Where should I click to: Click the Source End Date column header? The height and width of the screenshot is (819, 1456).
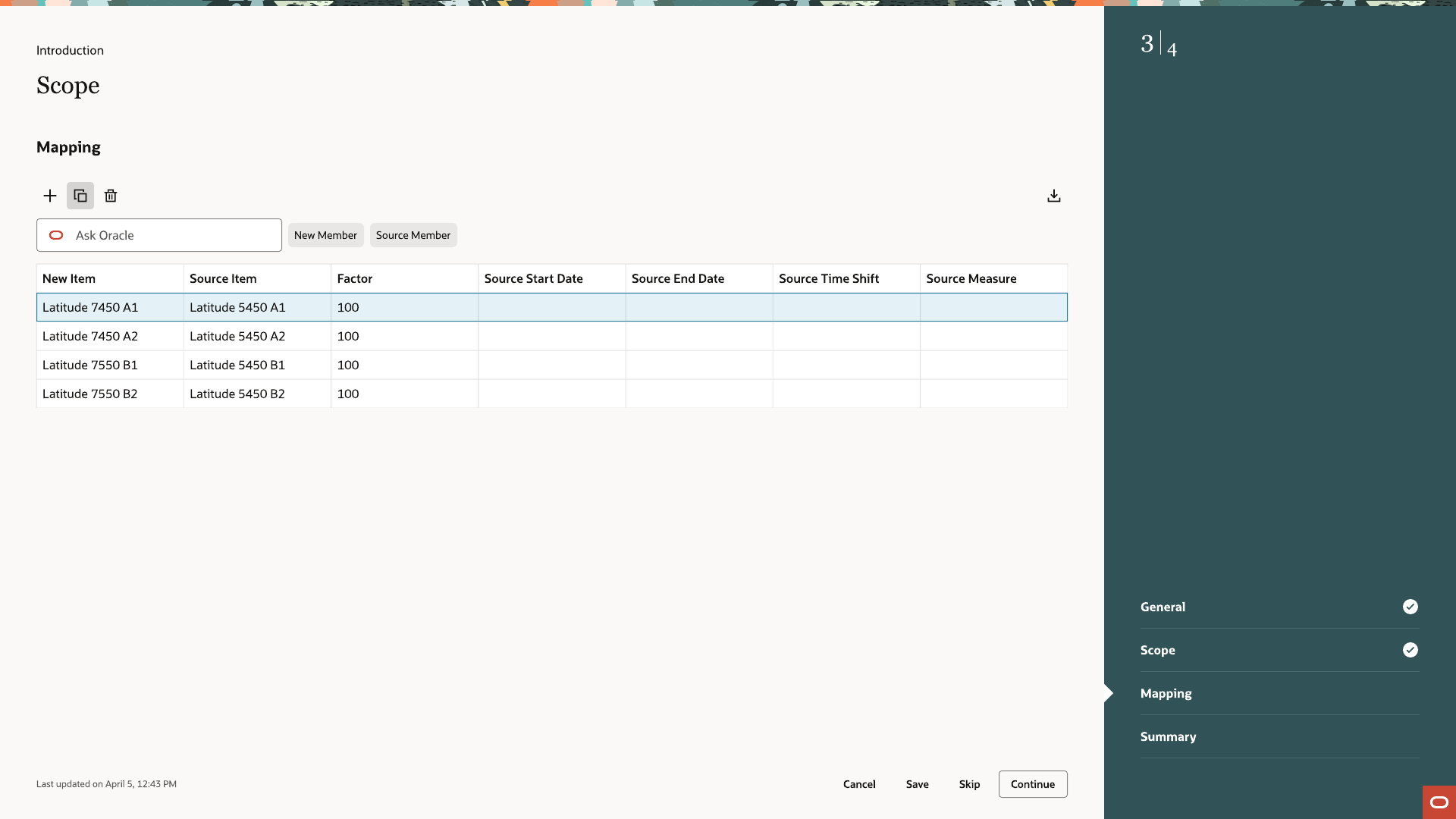click(x=699, y=278)
